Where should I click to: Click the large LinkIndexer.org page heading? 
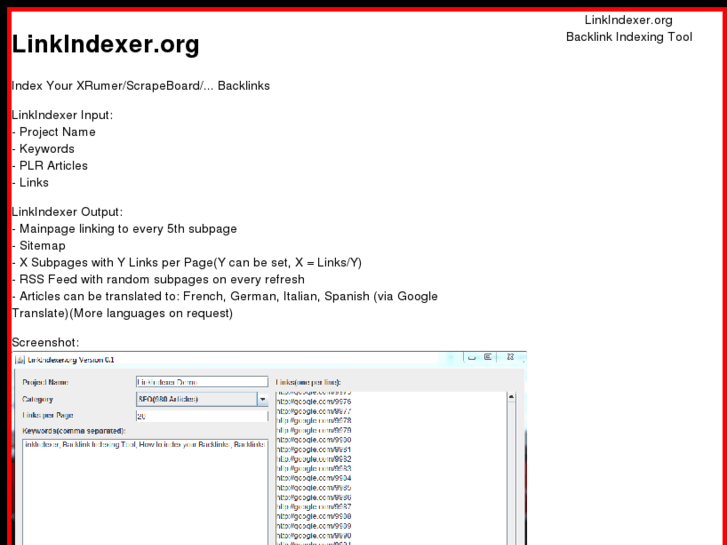click(x=106, y=45)
